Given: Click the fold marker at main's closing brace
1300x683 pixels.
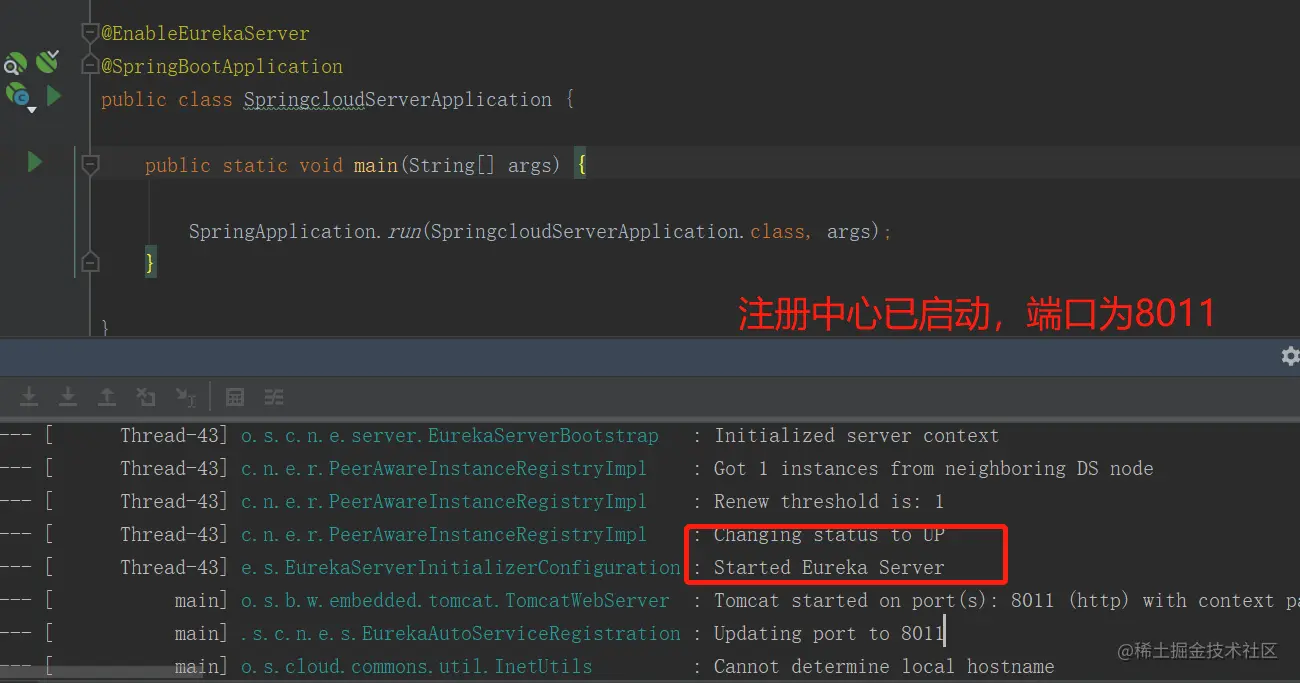Looking at the screenshot, I should click(90, 263).
